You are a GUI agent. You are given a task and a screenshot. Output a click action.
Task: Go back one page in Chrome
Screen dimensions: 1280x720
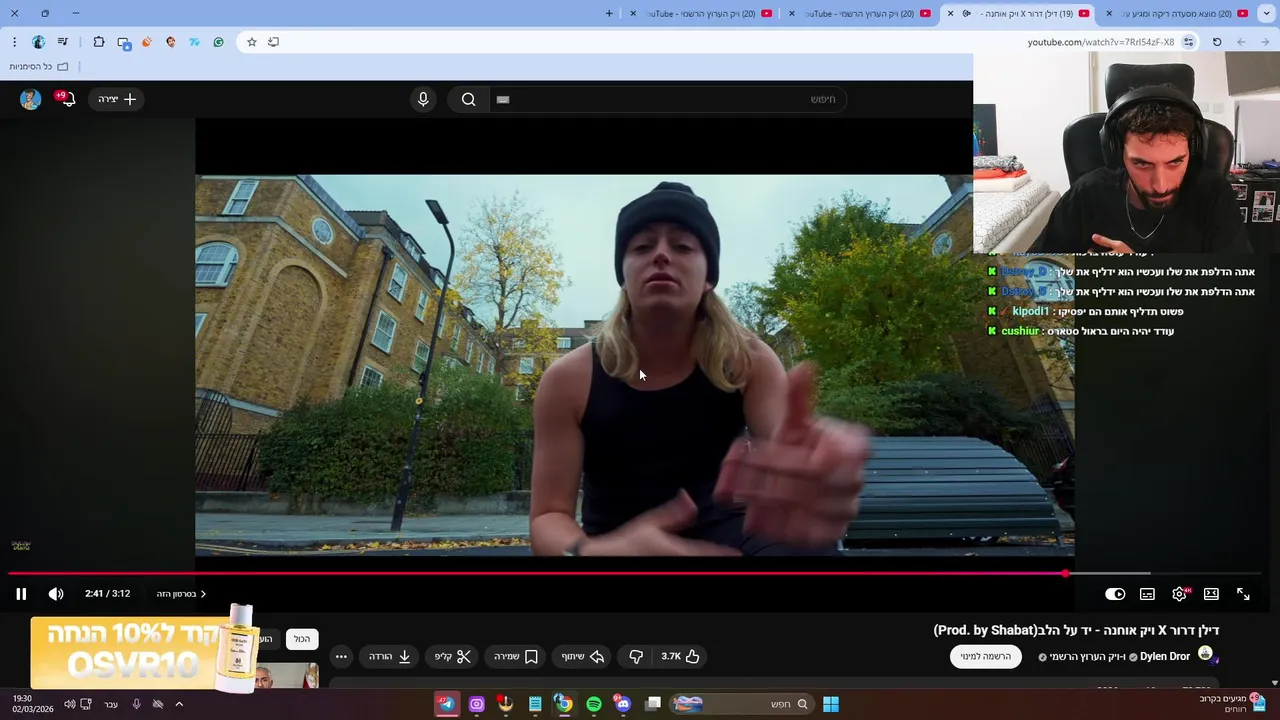tap(1265, 42)
